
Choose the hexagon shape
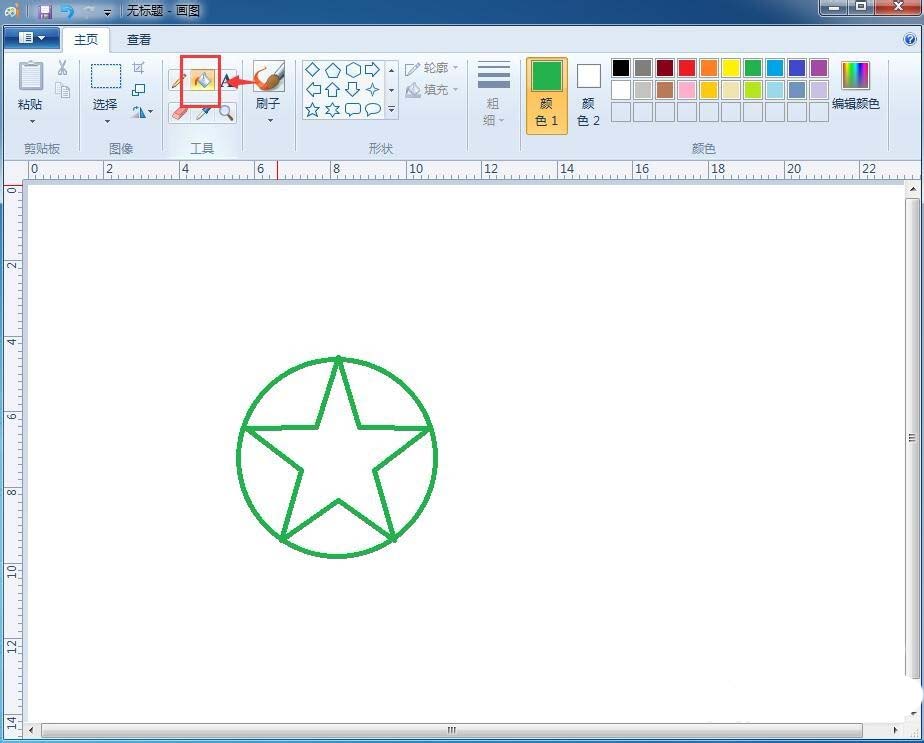(353, 70)
